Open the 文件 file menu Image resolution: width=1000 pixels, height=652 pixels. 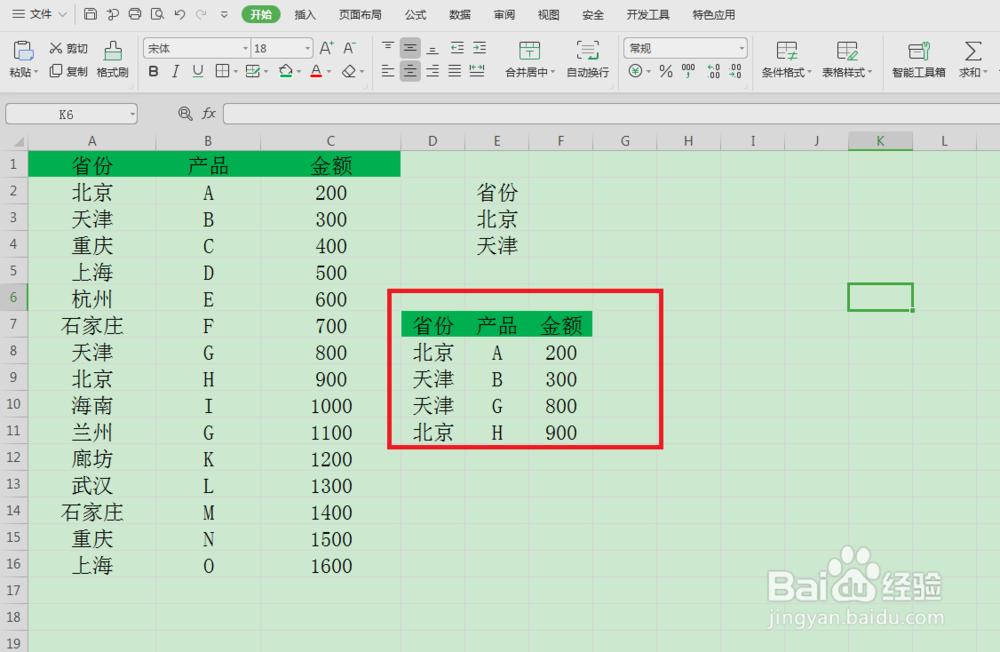point(40,14)
